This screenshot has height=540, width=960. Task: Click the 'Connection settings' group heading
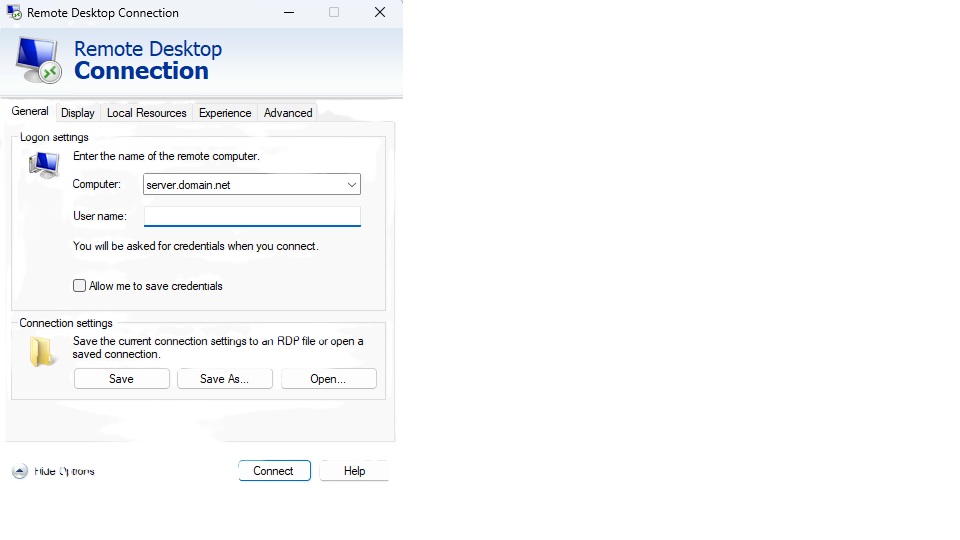(x=66, y=323)
